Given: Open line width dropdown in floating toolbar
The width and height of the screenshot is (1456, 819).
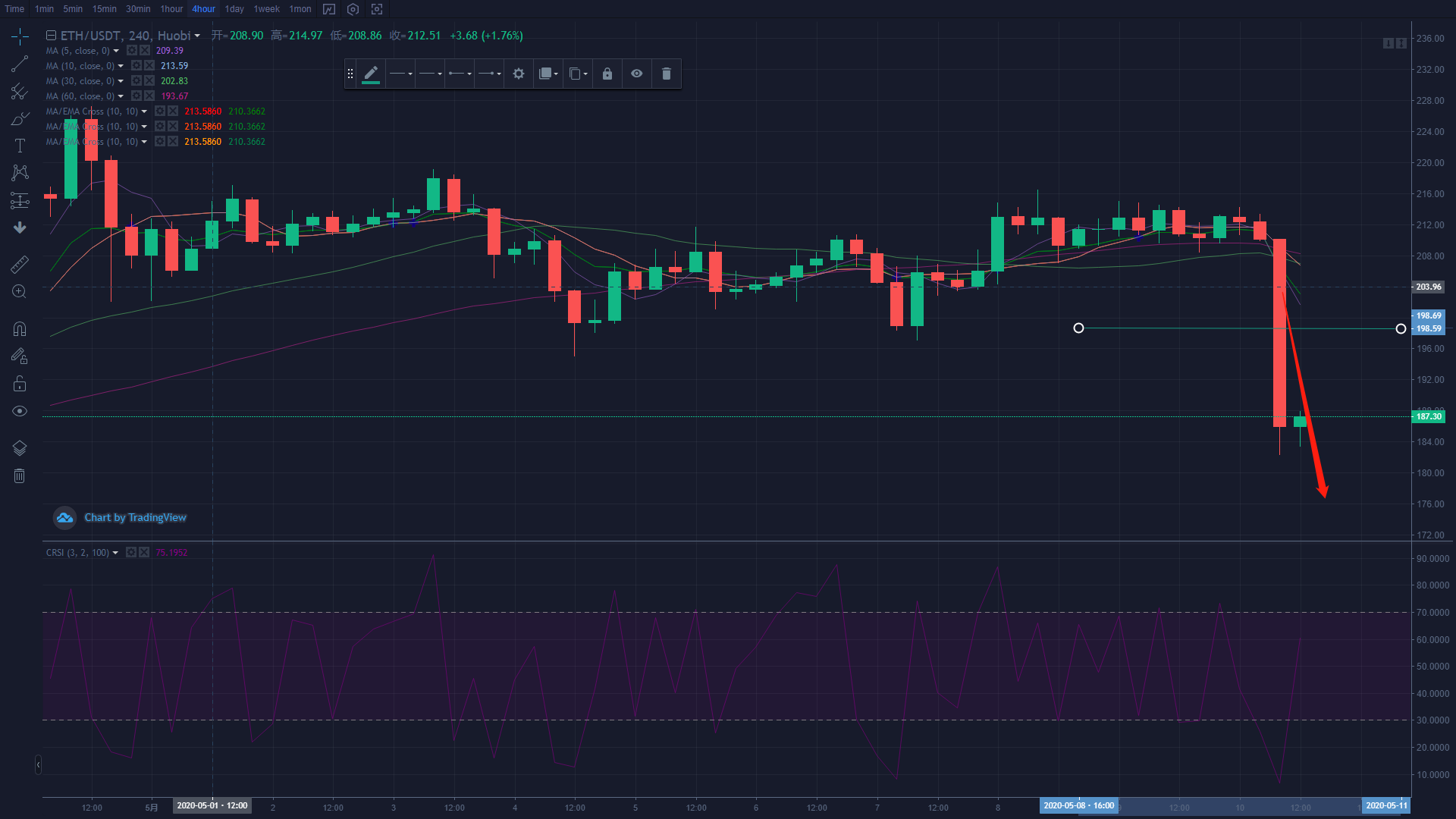Looking at the screenshot, I should (x=430, y=74).
